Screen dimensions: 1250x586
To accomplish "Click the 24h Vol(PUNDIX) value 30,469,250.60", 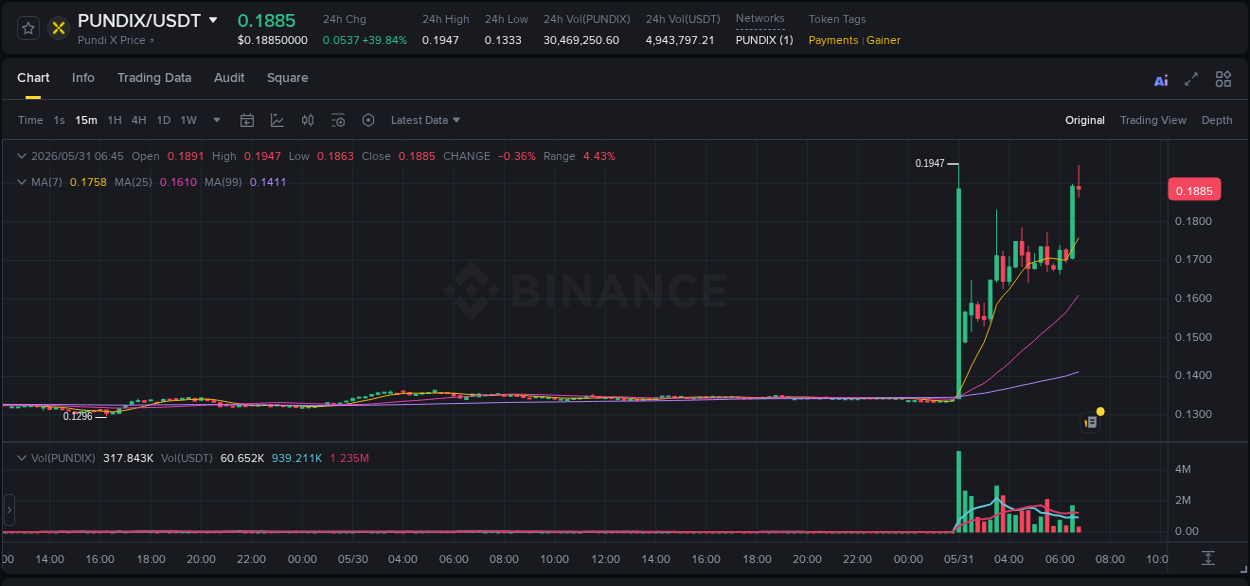I will pyautogui.click(x=581, y=40).
